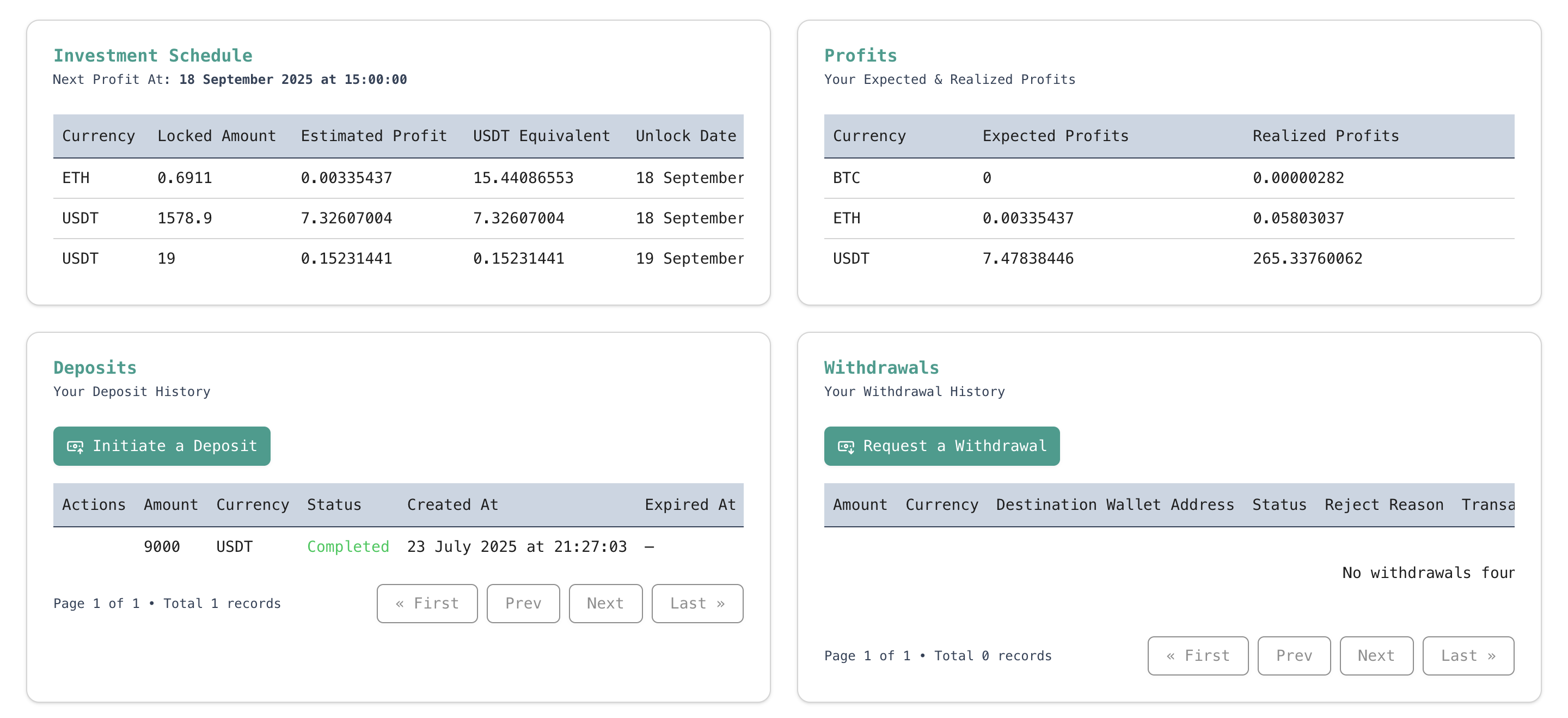This screenshot has width=1568, height=718.
Task: Click the Request a Withdrawal button label
Action: point(954,446)
